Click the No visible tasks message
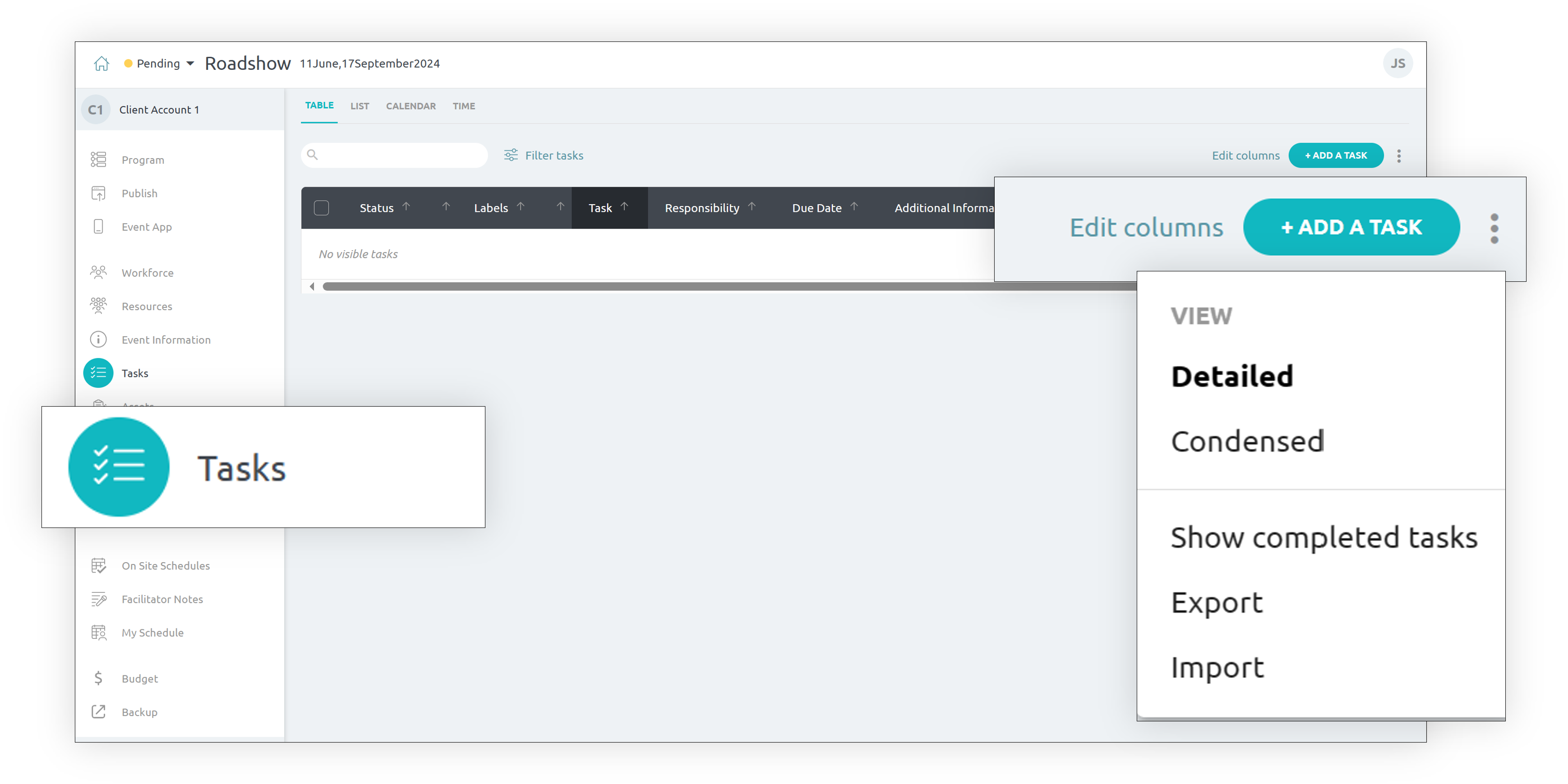 [x=358, y=254]
